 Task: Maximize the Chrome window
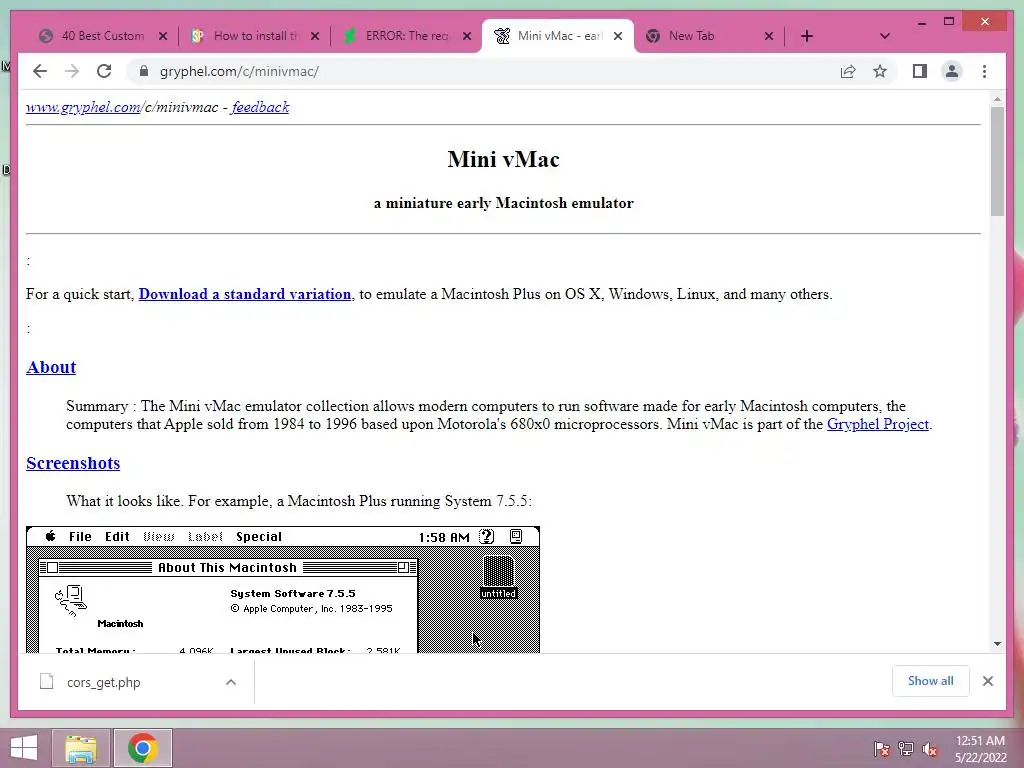[x=949, y=22]
